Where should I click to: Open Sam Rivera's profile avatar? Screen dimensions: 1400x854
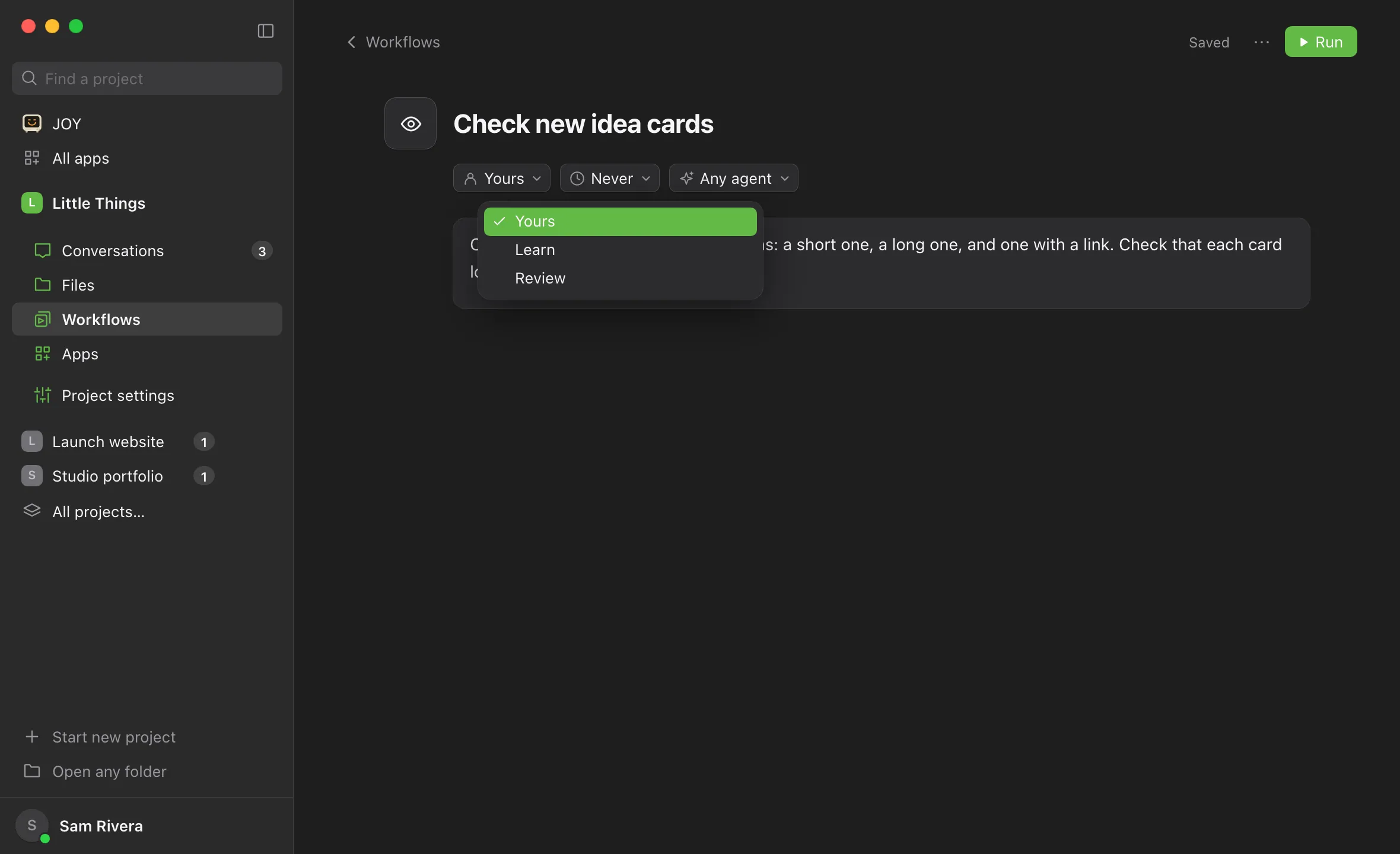(32, 826)
